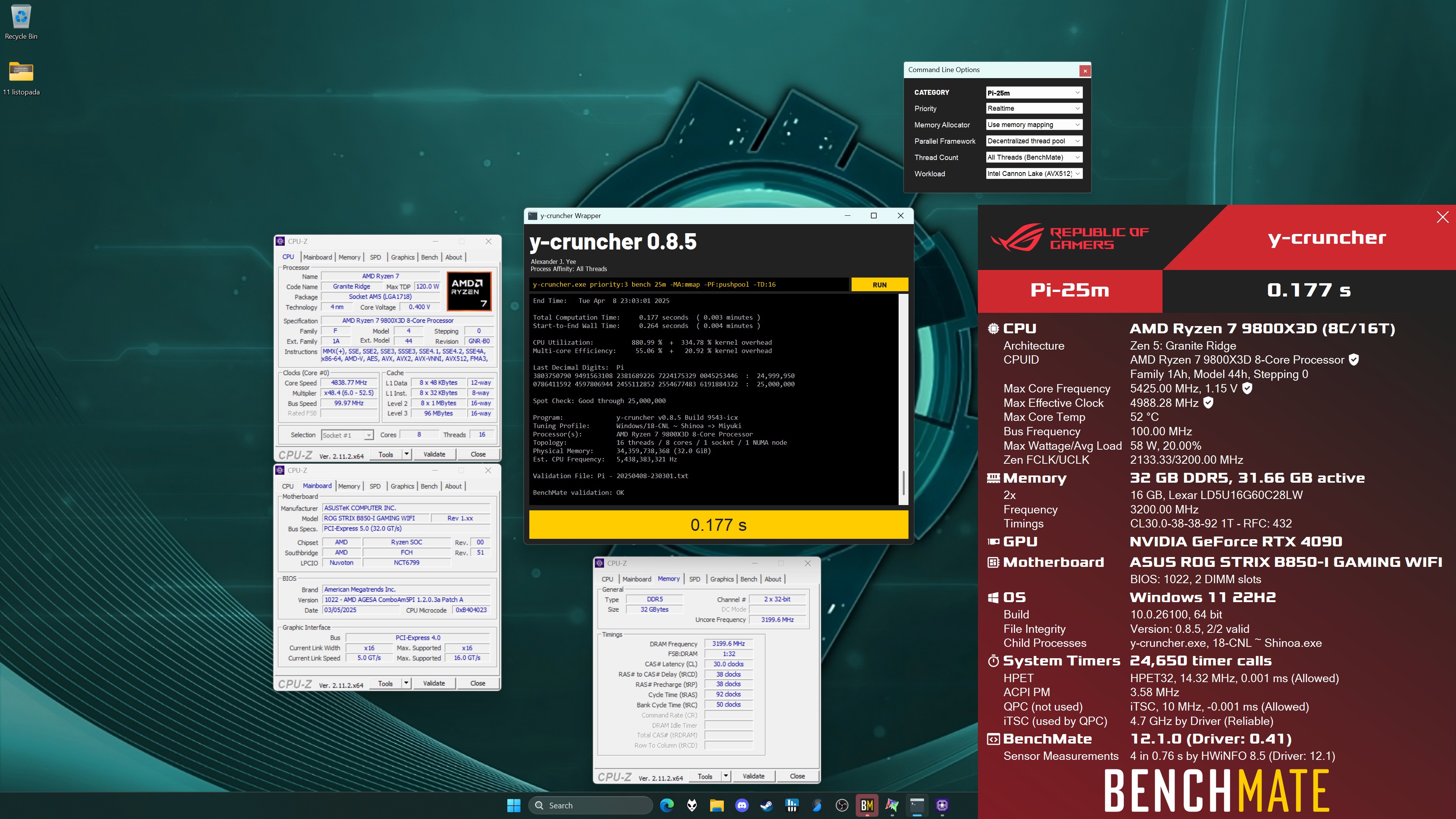Open SPD tab in CPU-Z Mainboard window
Viewport: 1456px width, 819px height.
click(375, 486)
